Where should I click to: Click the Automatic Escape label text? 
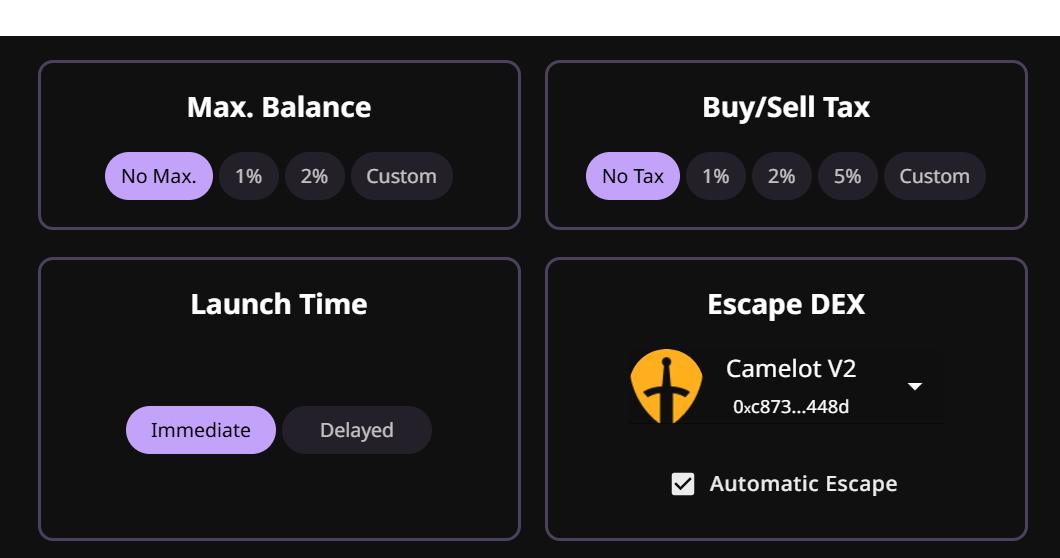(x=803, y=485)
